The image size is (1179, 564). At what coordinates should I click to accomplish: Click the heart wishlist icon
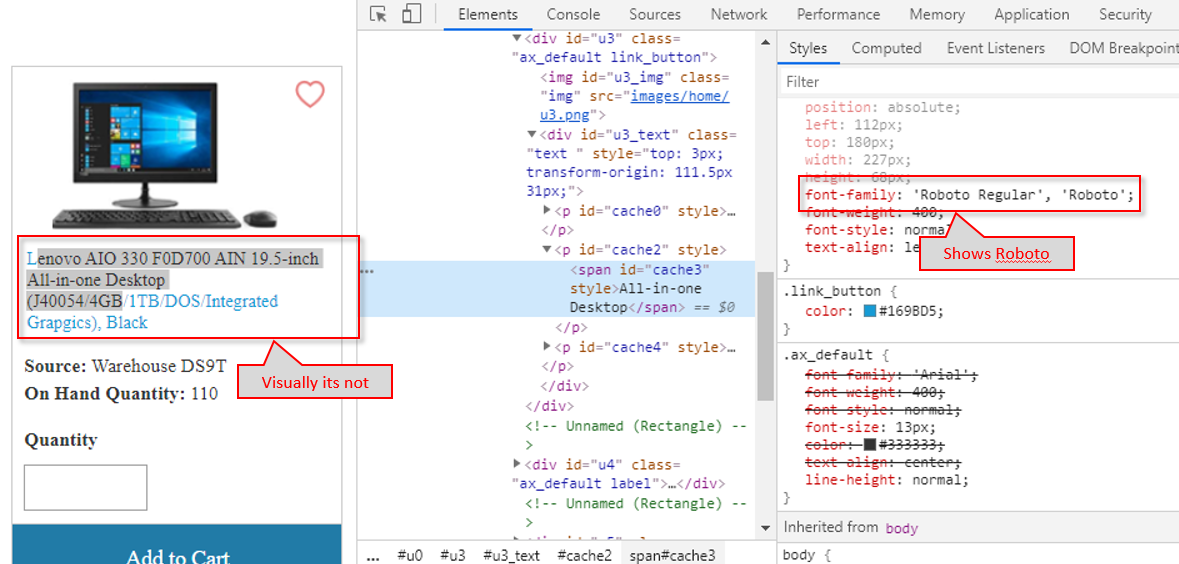coord(310,94)
